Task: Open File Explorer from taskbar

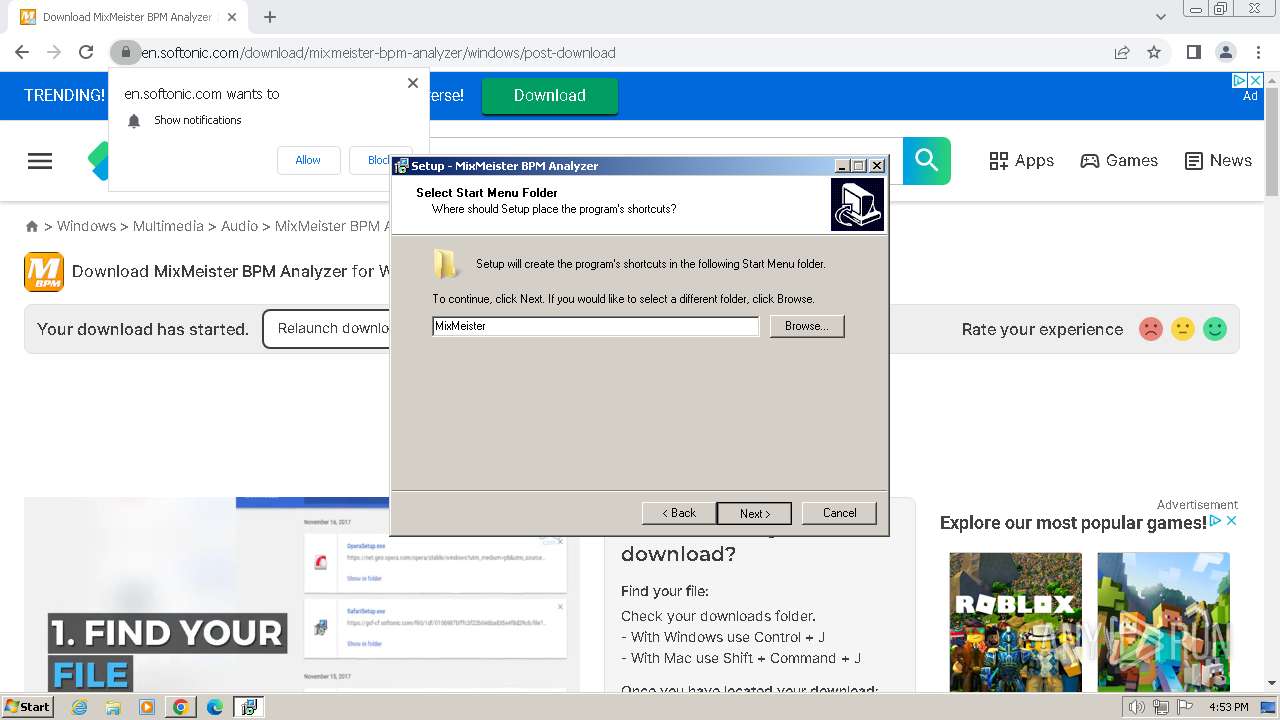Action: click(113, 707)
